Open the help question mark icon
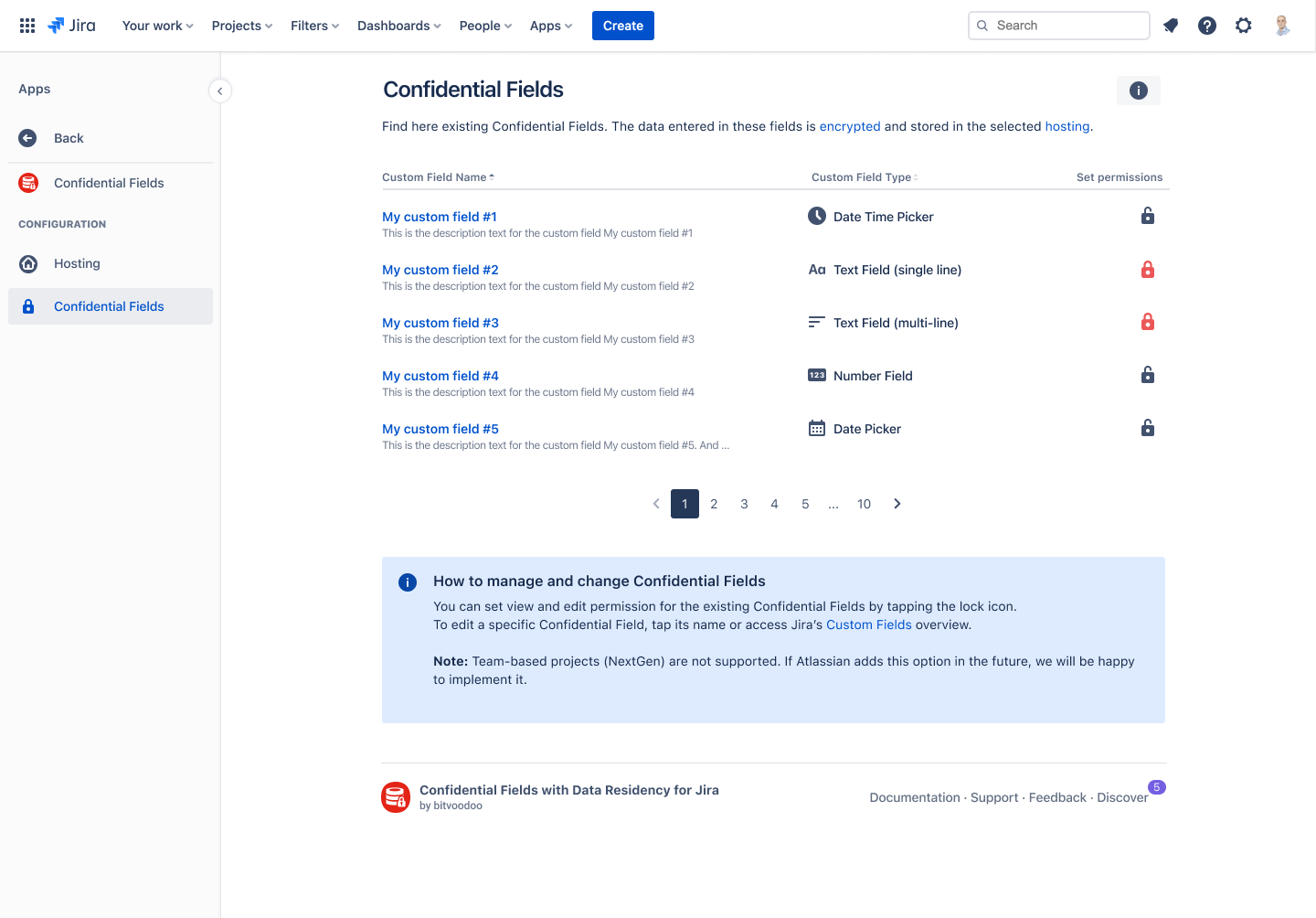 (1207, 25)
